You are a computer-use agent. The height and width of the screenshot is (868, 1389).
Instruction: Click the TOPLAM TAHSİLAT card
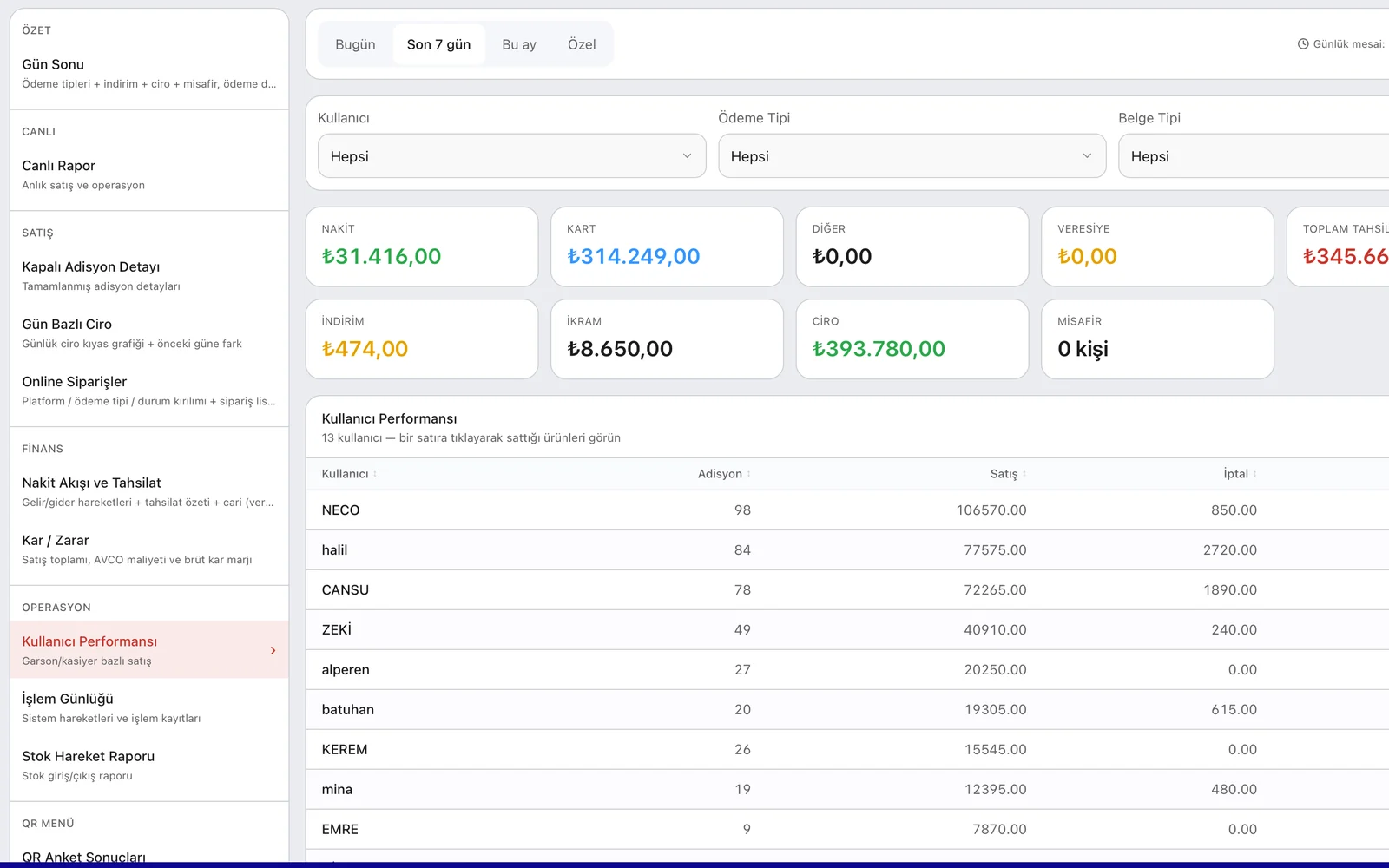(1339, 247)
